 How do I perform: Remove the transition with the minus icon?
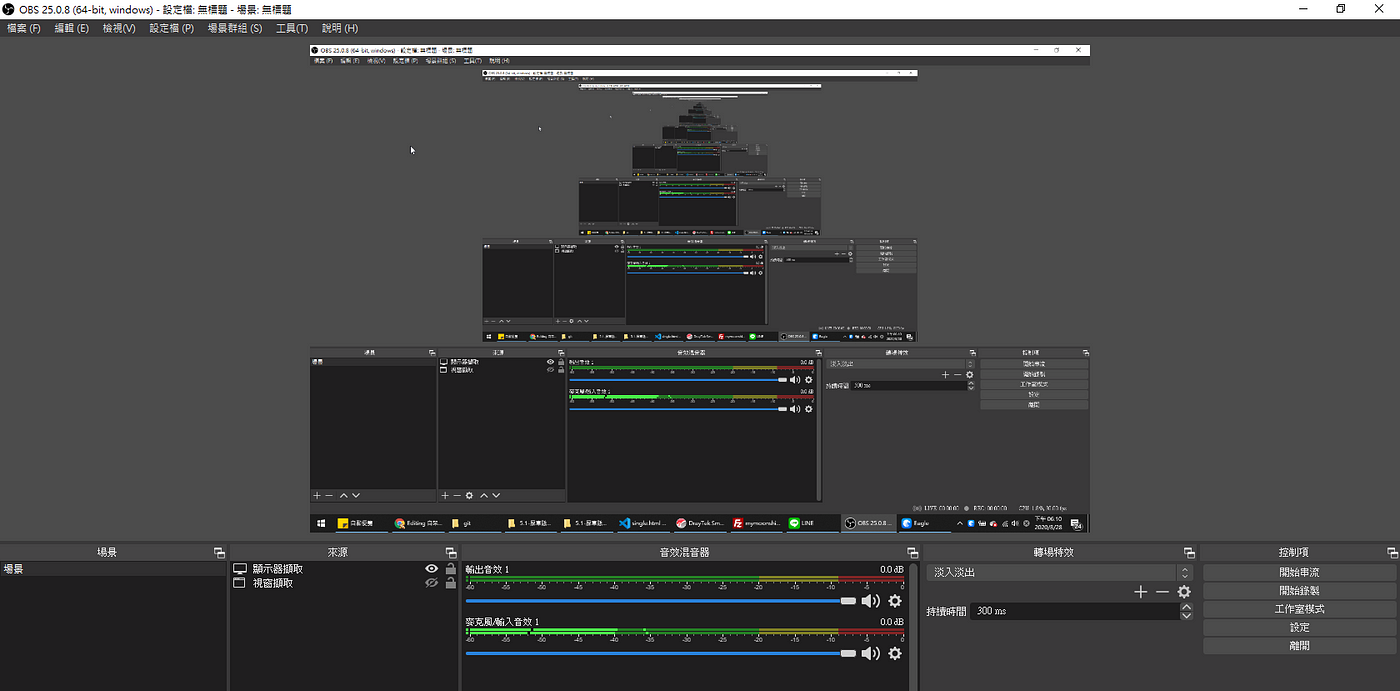pyautogui.click(x=1162, y=592)
